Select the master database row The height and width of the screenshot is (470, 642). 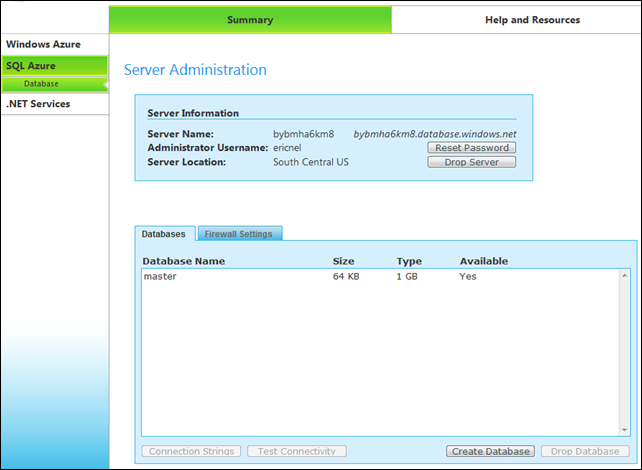coord(381,276)
